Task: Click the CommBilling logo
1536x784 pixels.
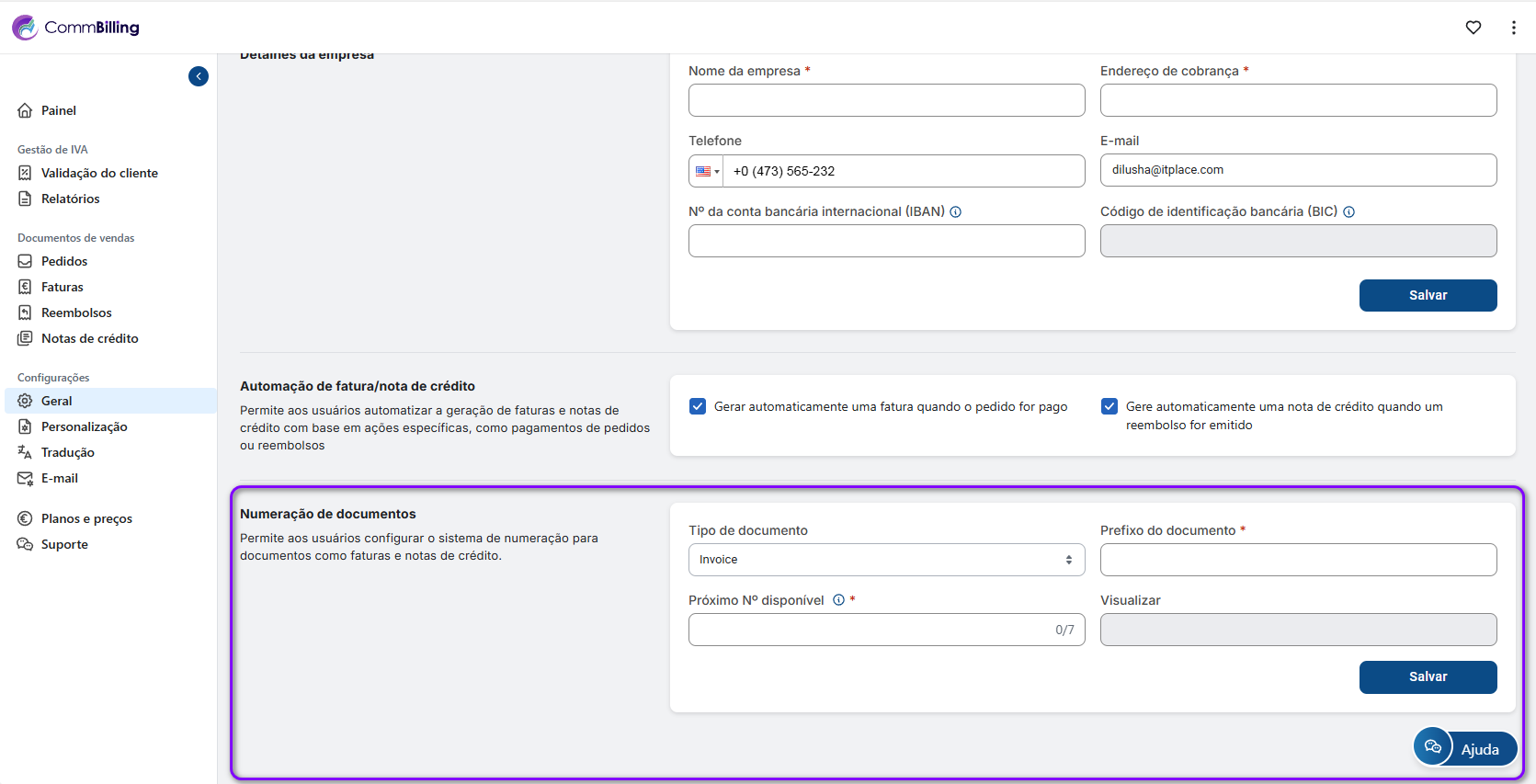Action: (75, 28)
